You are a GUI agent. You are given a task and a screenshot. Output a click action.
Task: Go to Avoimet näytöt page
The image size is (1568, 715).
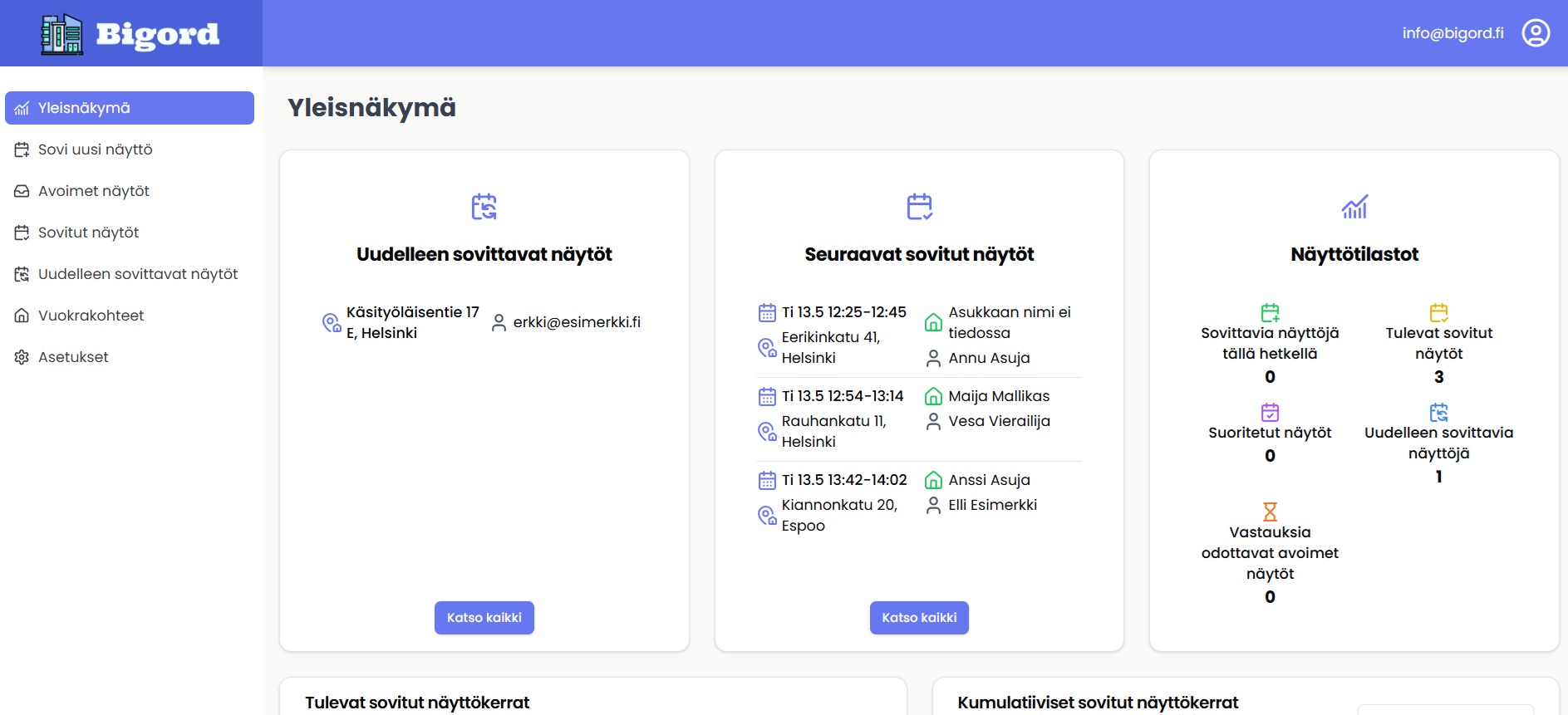[x=93, y=191]
